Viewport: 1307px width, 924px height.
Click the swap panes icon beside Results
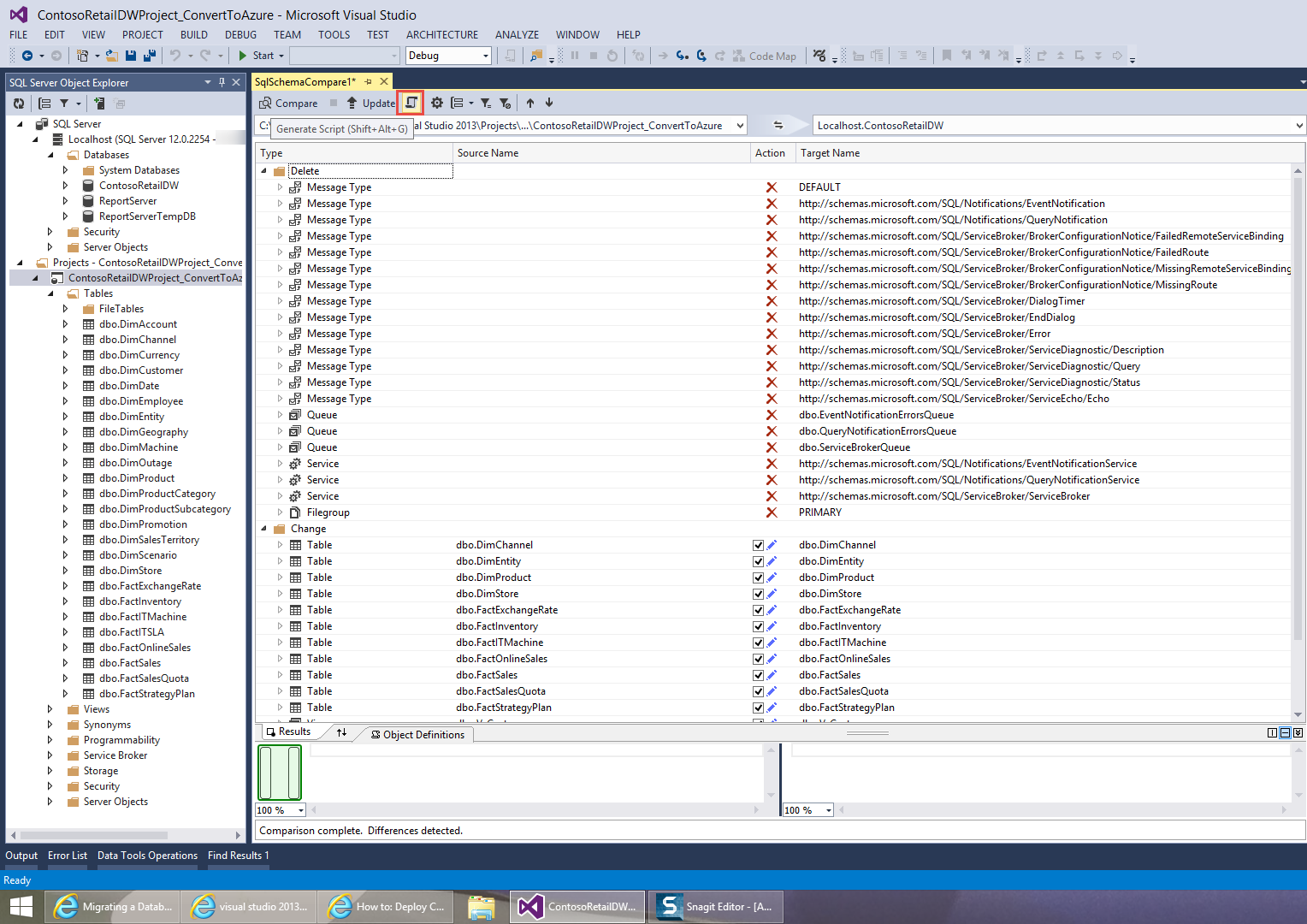pos(342,732)
